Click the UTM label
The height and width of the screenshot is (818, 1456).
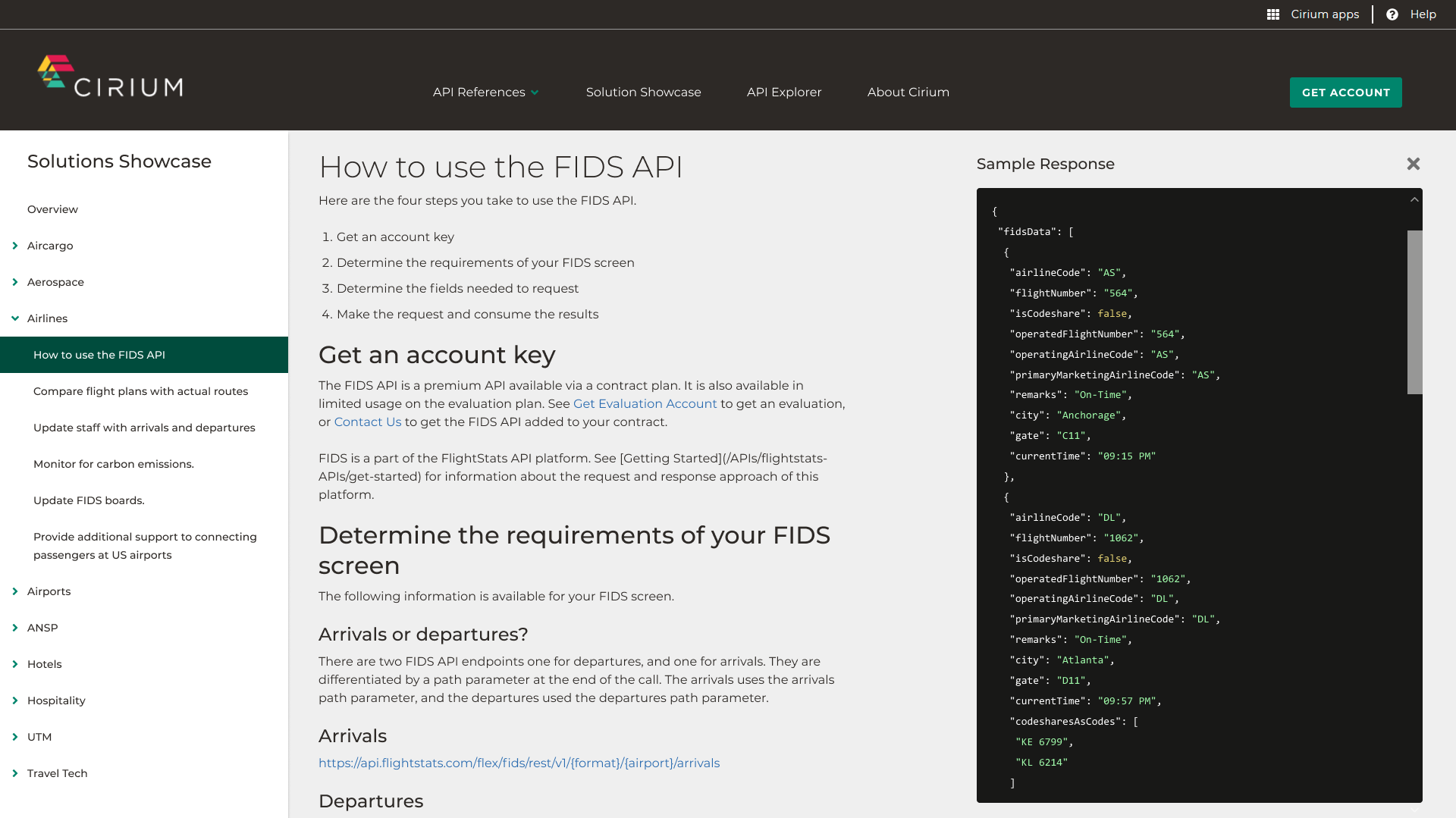pyautogui.click(x=39, y=737)
